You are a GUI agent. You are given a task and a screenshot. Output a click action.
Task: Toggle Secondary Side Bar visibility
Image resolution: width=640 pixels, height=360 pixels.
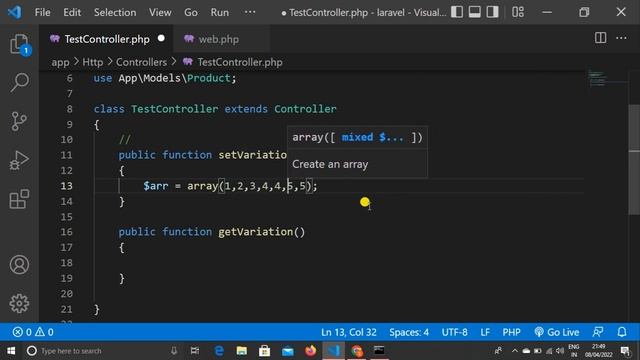493,12
